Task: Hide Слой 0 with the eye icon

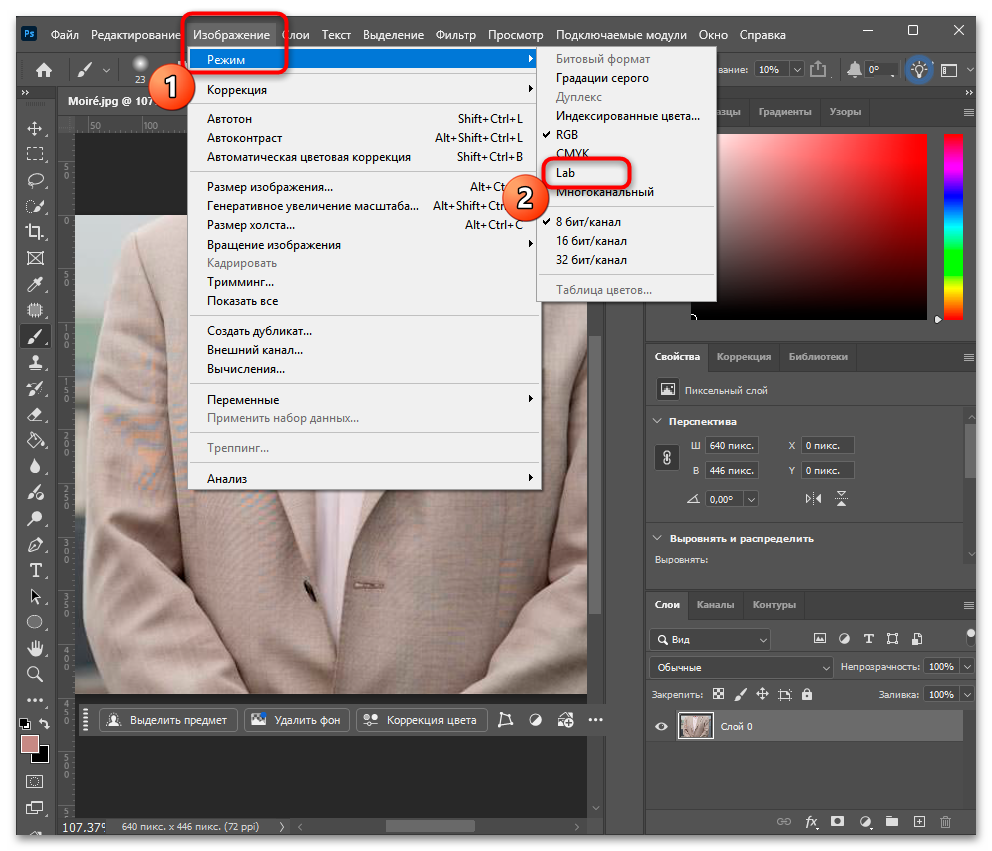Action: (661, 726)
